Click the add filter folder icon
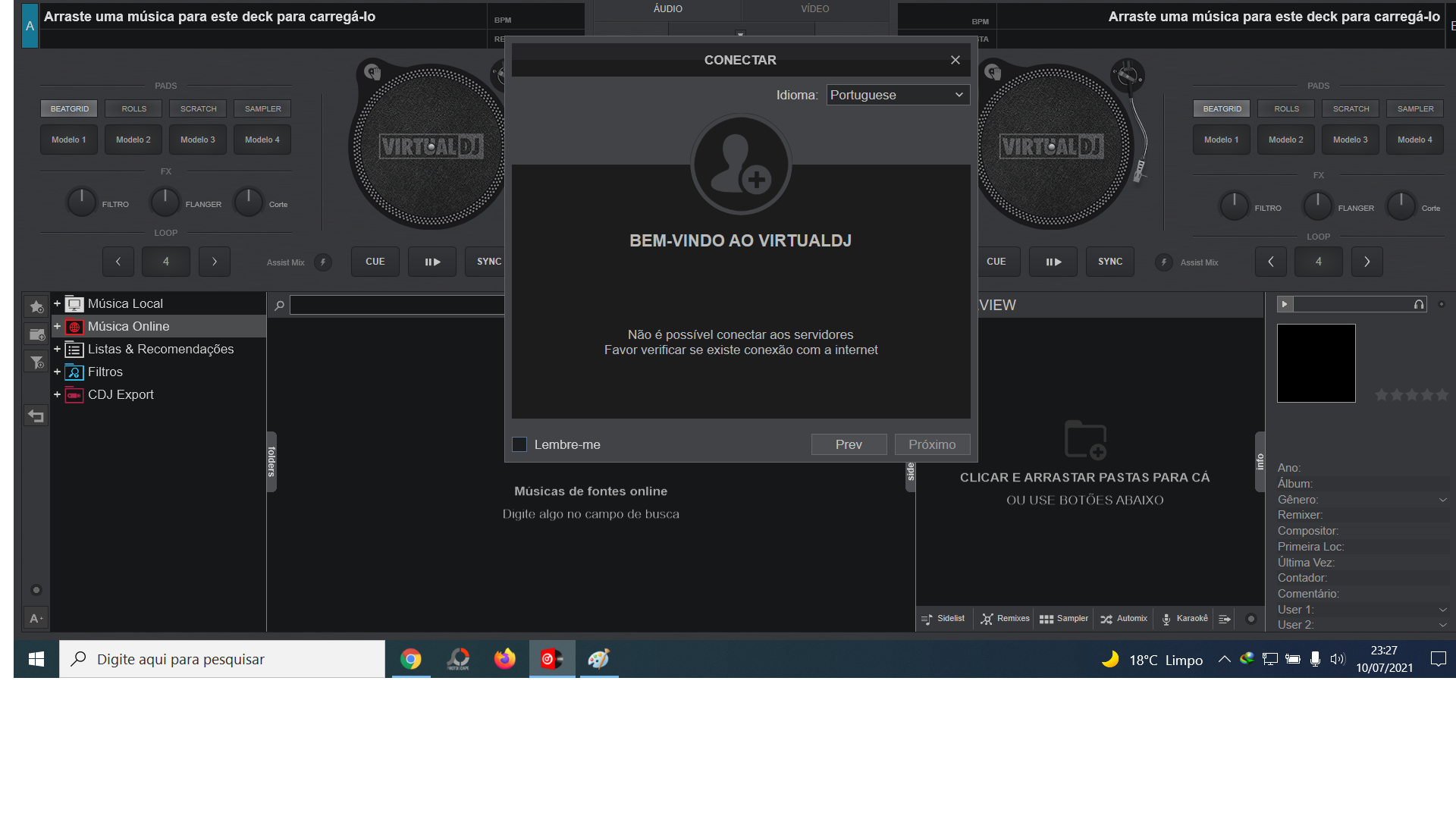The width and height of the screenshot is (1456, 819). point(36,362)
